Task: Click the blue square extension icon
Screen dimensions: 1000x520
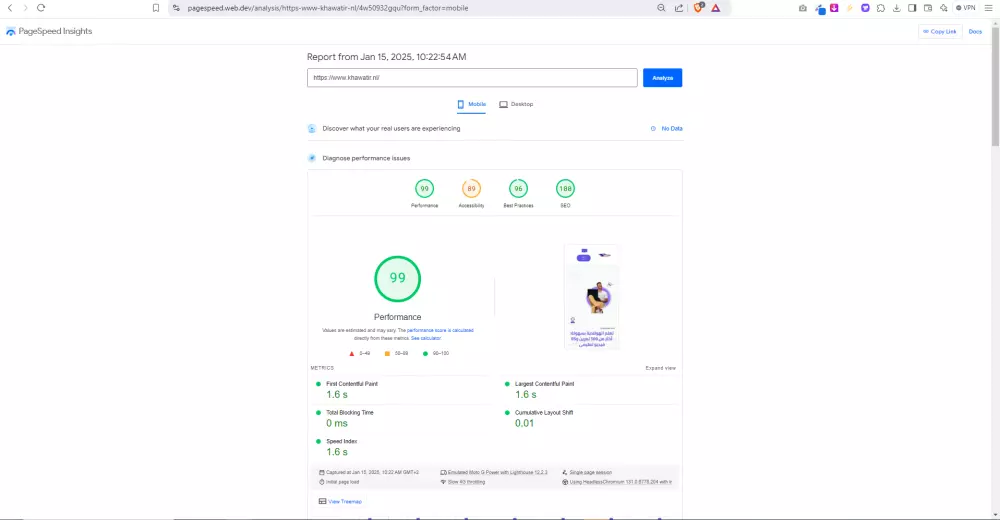Action: 820,8
